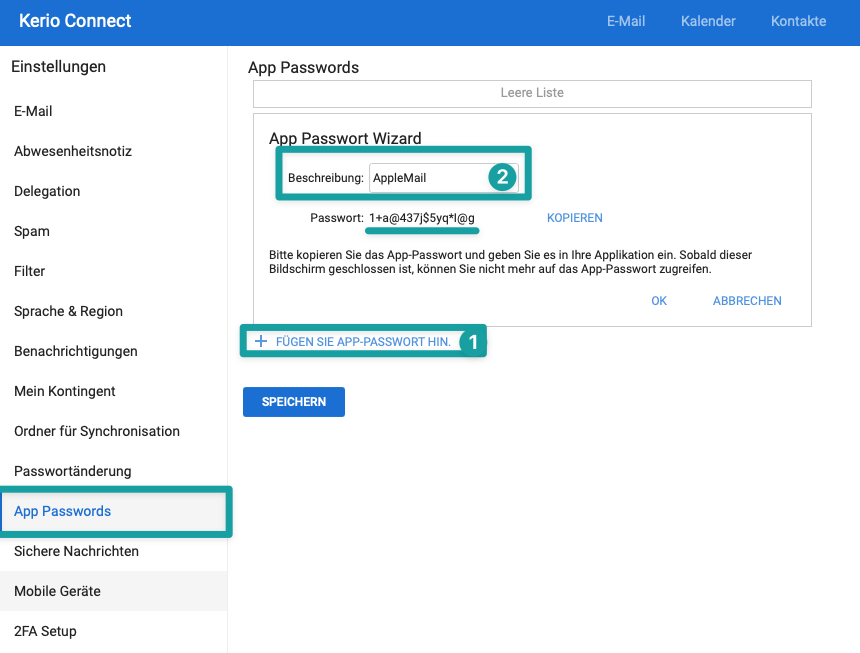Click into the Beschreibung input field

coord(443,178)
